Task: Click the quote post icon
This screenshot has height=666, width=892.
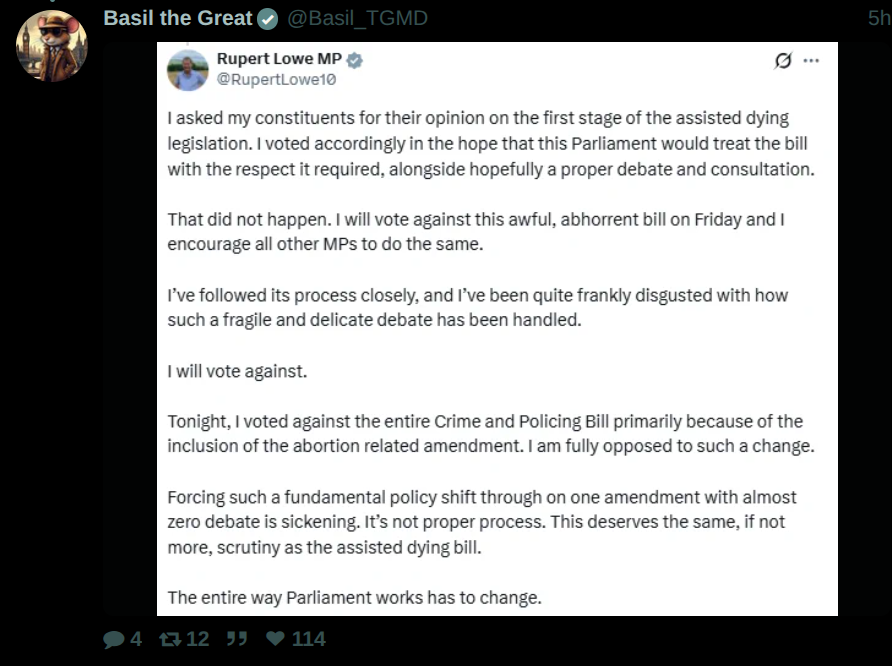Action: click(x=237, y=639)
